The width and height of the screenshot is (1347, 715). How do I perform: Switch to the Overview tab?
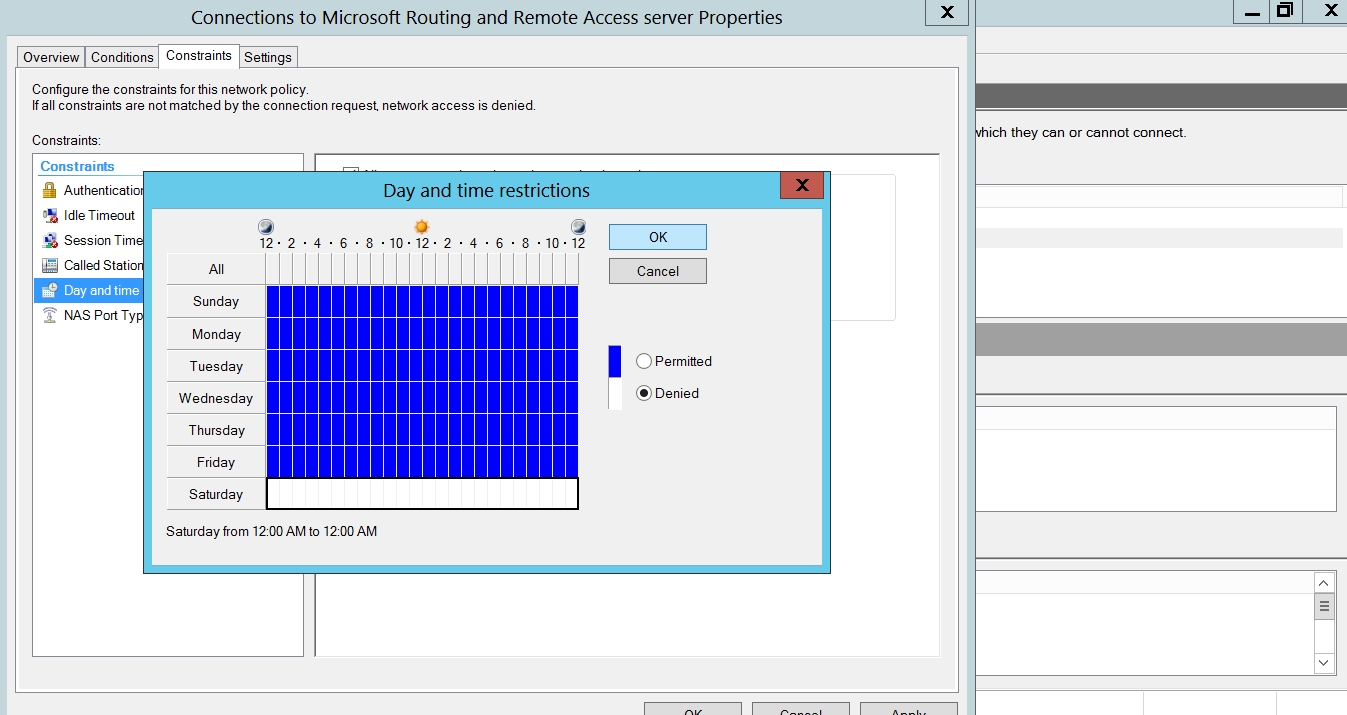point(51,57)
